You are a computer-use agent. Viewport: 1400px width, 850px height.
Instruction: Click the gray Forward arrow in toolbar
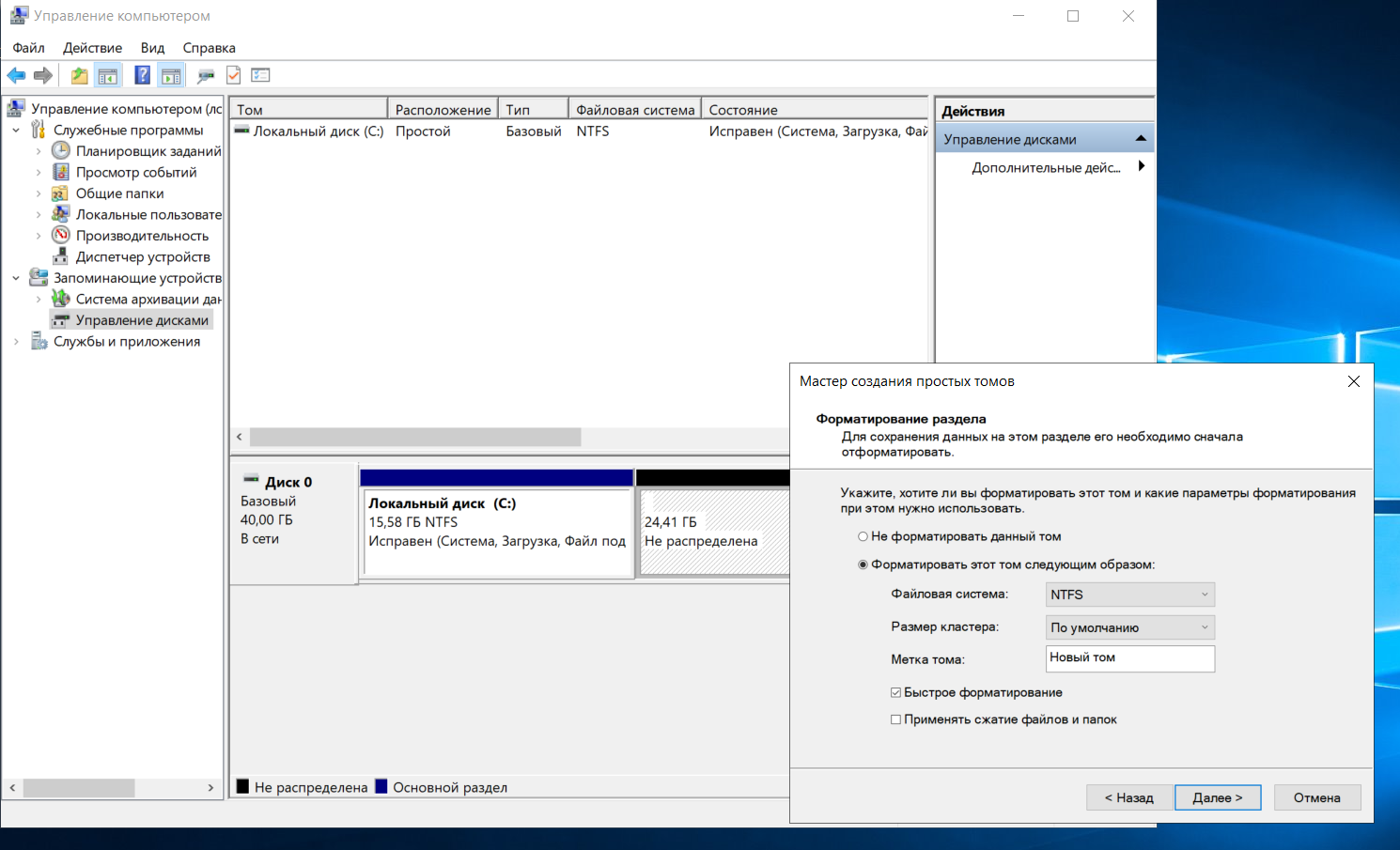[43, 75]
